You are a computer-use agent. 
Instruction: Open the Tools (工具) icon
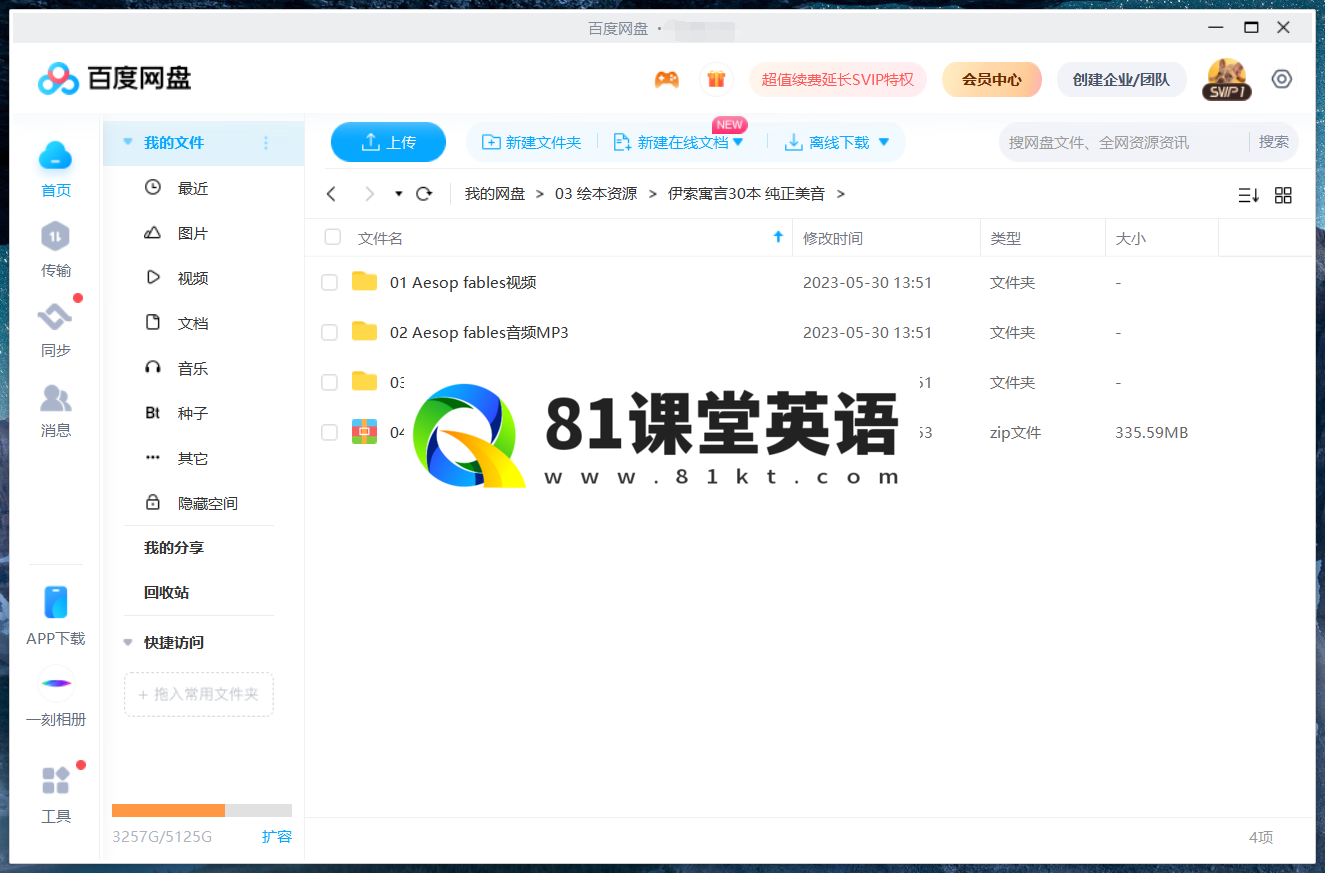click(56, 780)
